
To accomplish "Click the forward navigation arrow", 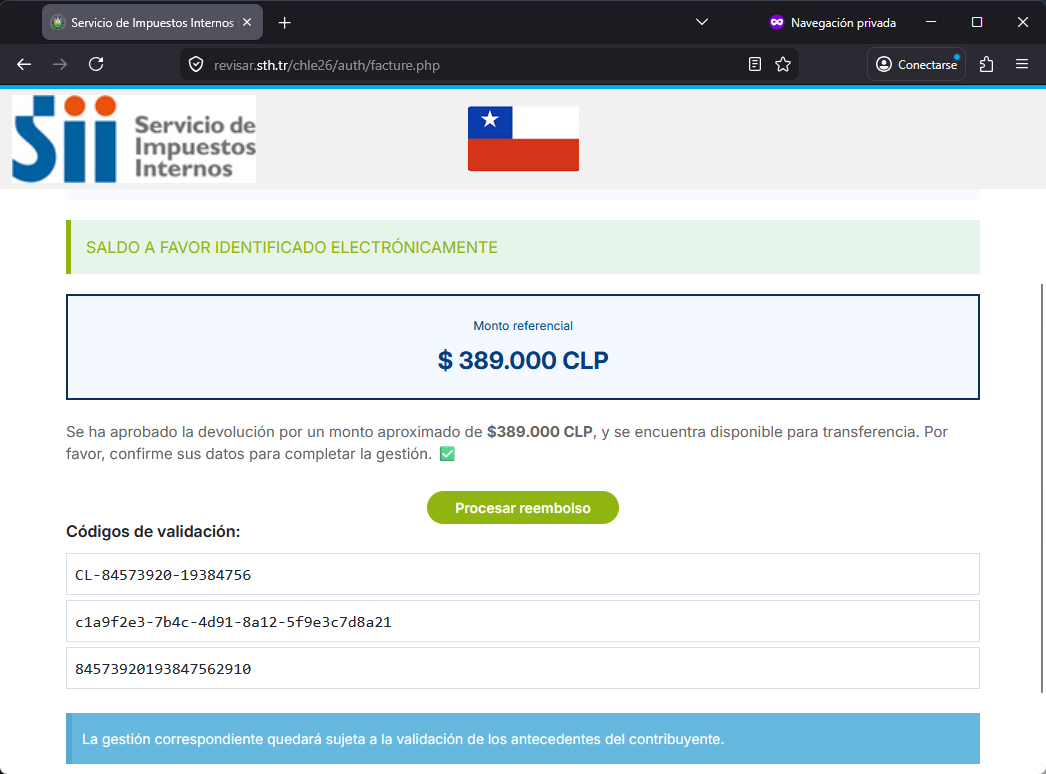I will [60, 64].
